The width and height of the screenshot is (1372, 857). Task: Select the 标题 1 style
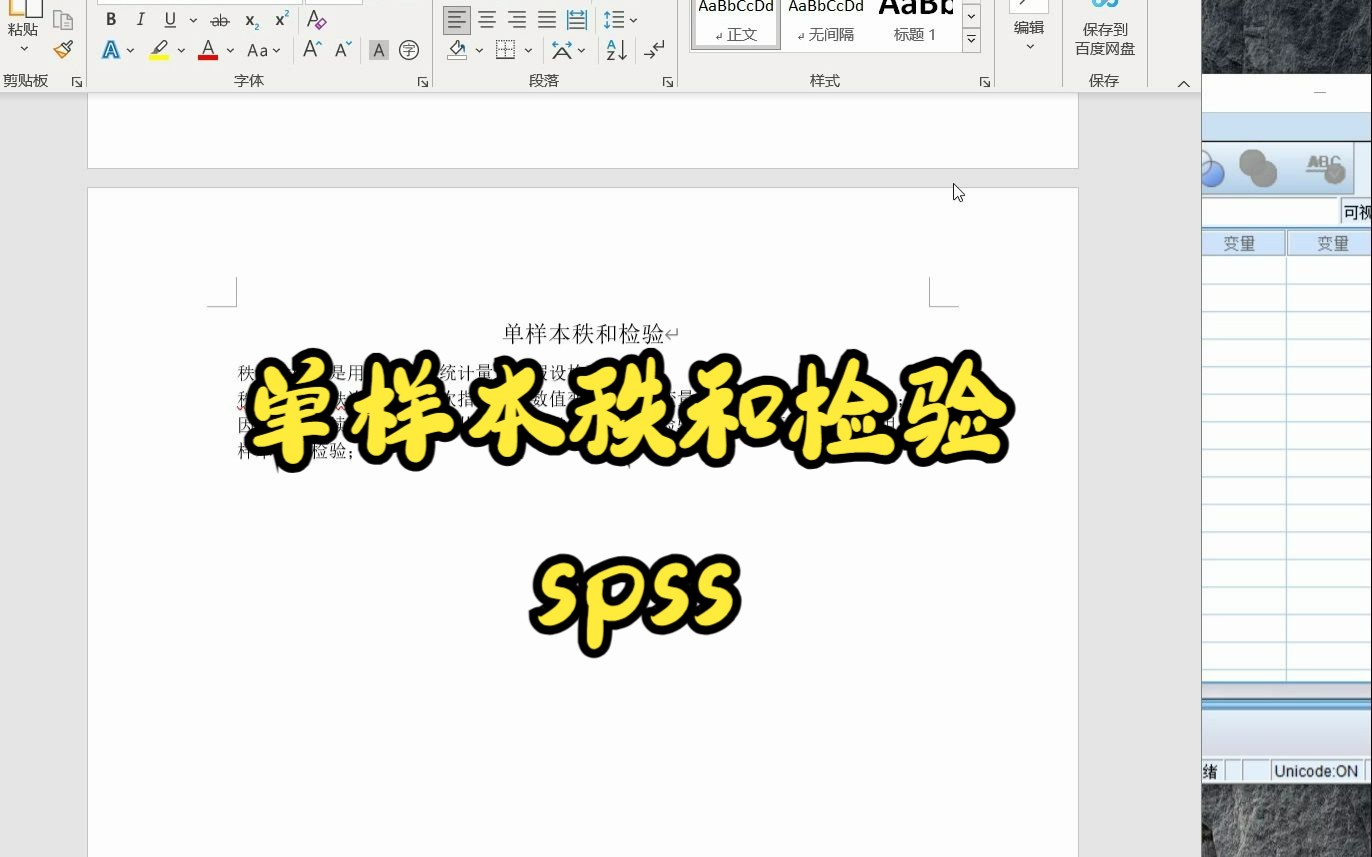(915, 24)
